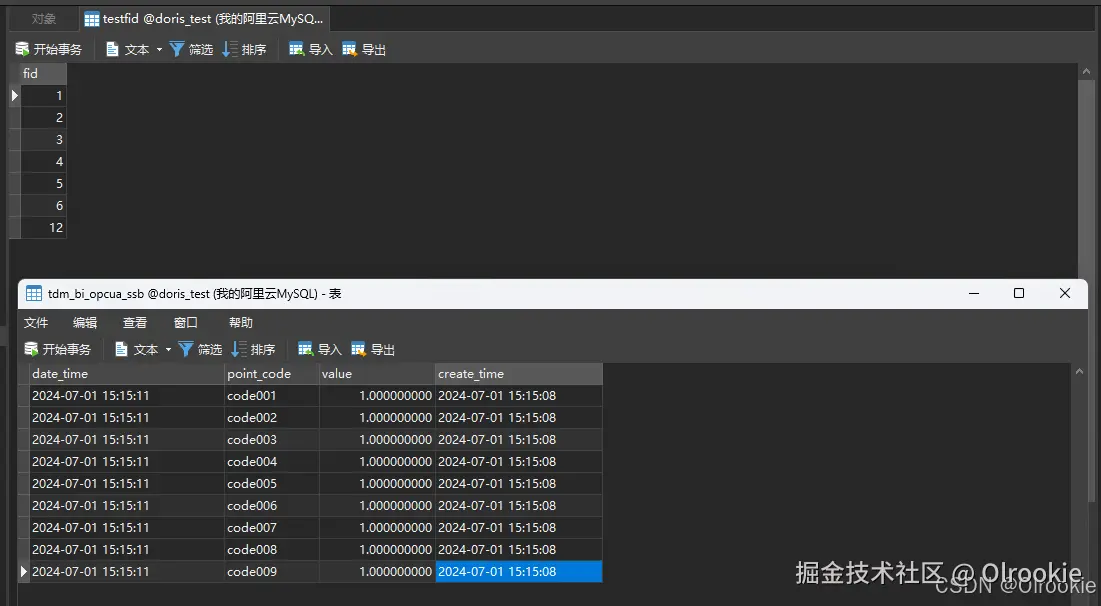
Task: Click table icon in tdm_bi_opcua_ssb title bar
Action: tap(34, 294)
